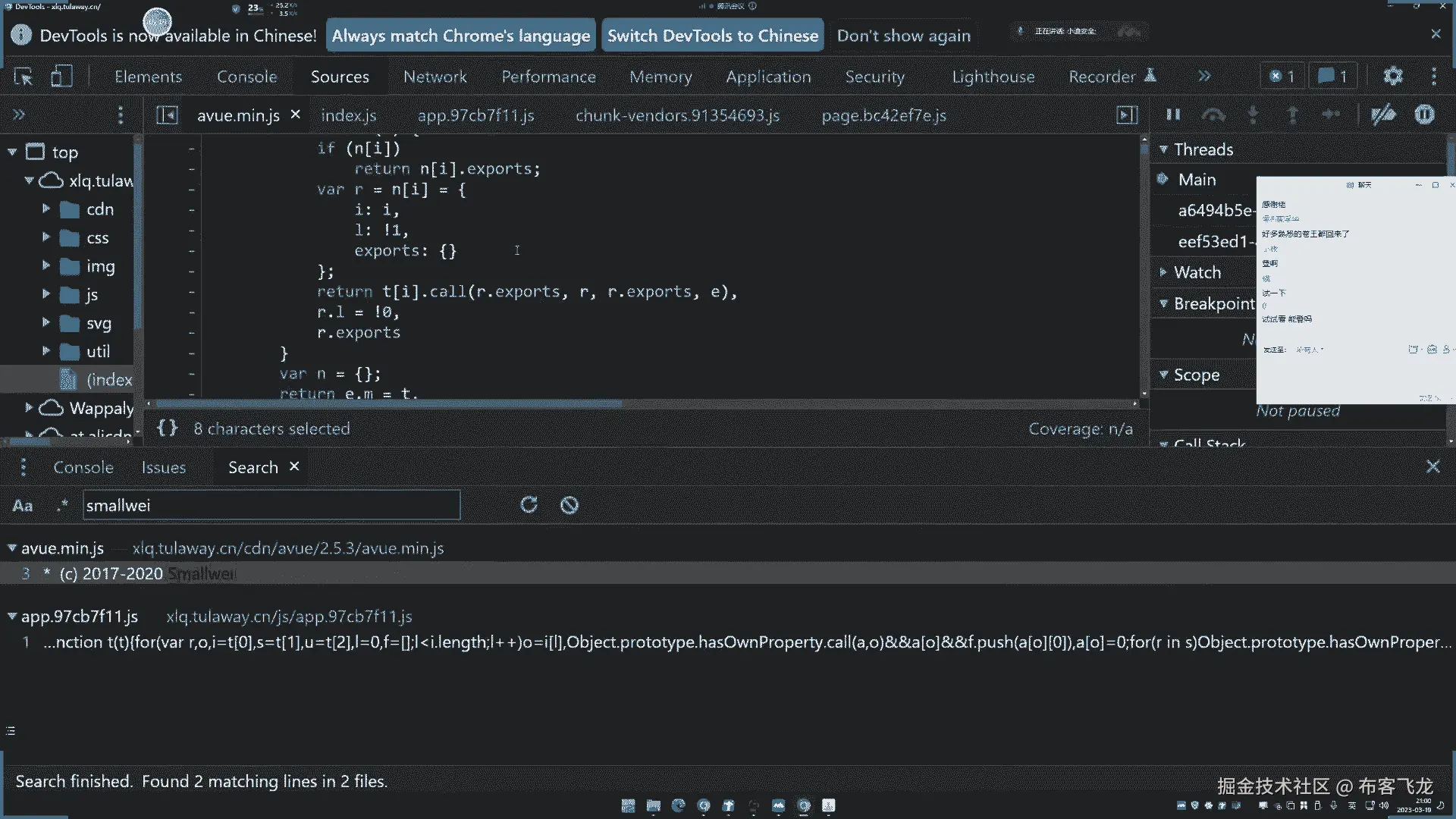Refresh the search results
1456x819 pixels.
(x=529, y=505)
